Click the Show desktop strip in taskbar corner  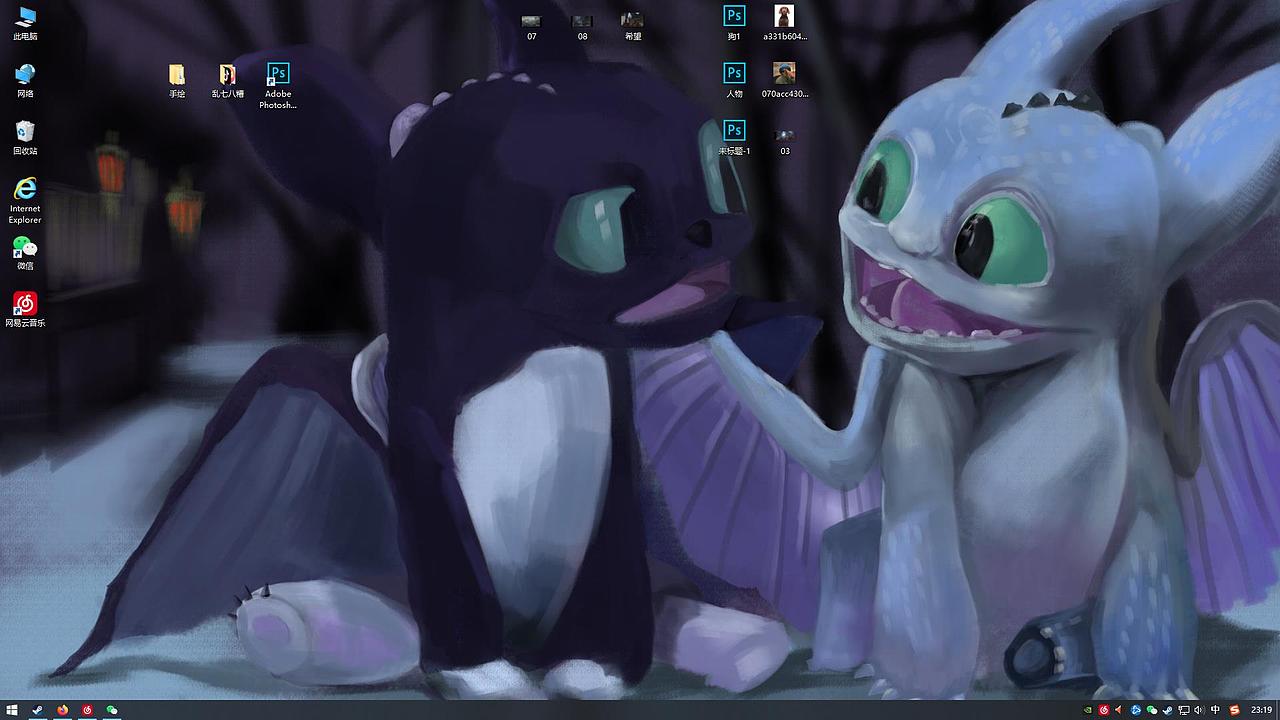coord(1278,710)
